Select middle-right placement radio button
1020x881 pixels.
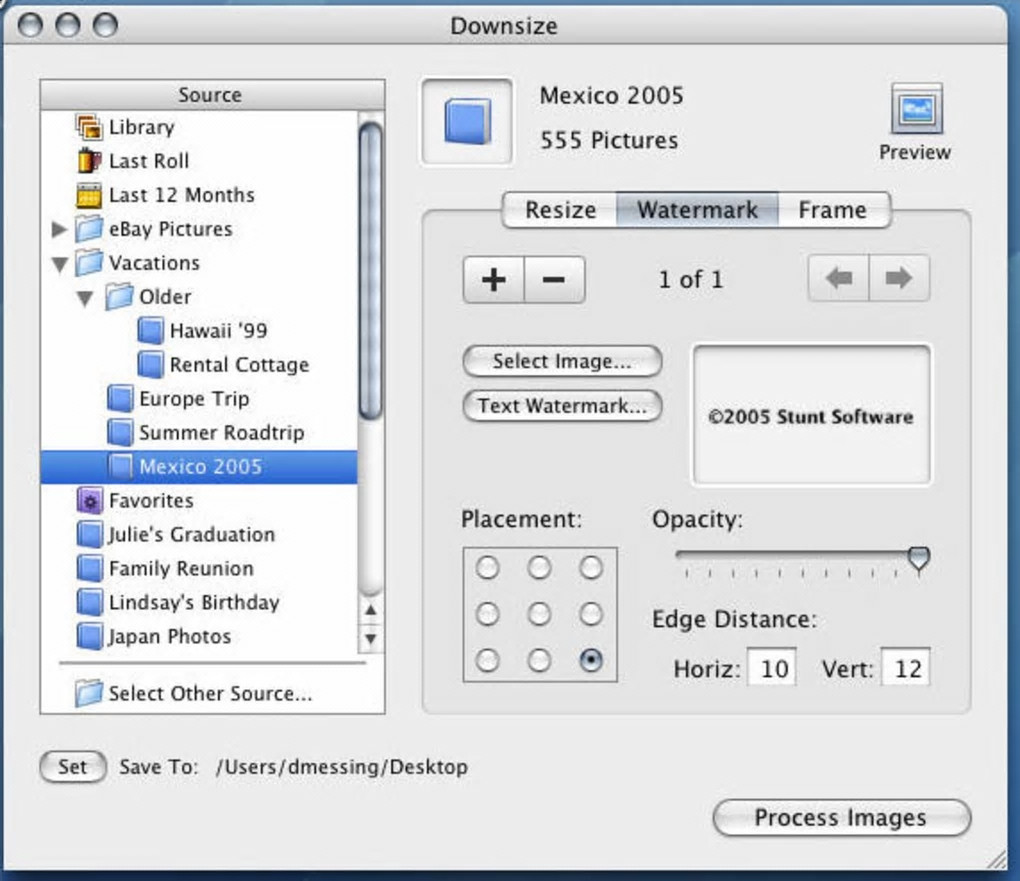(591, 614)
